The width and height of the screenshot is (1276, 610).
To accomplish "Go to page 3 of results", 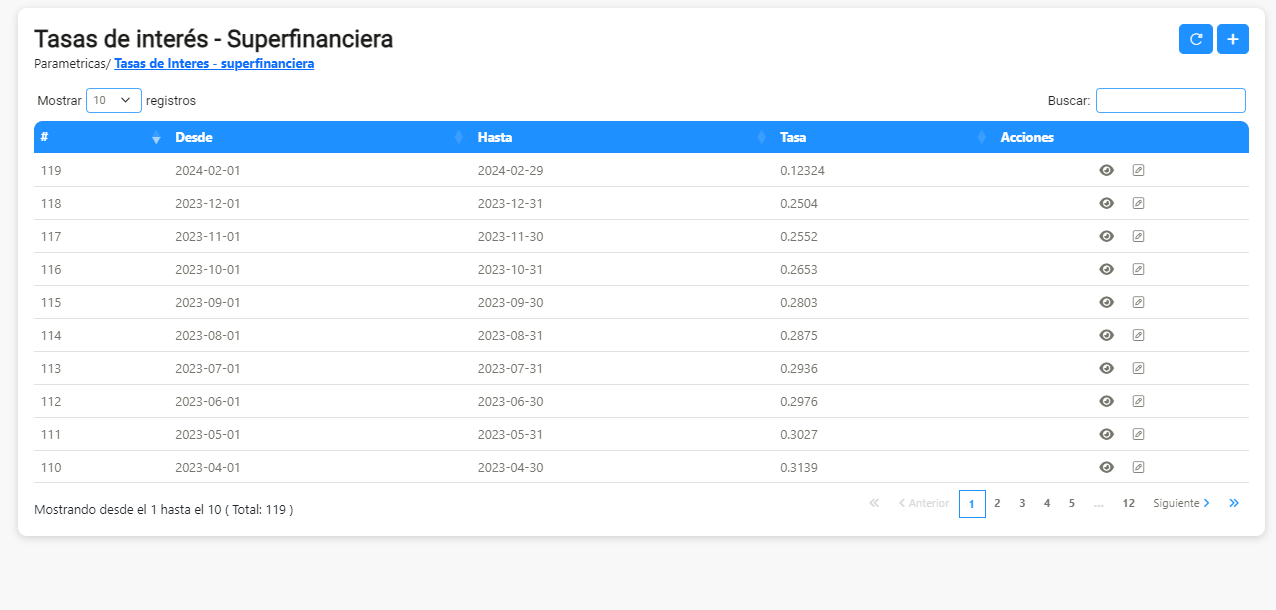I will click(1022, 504).
